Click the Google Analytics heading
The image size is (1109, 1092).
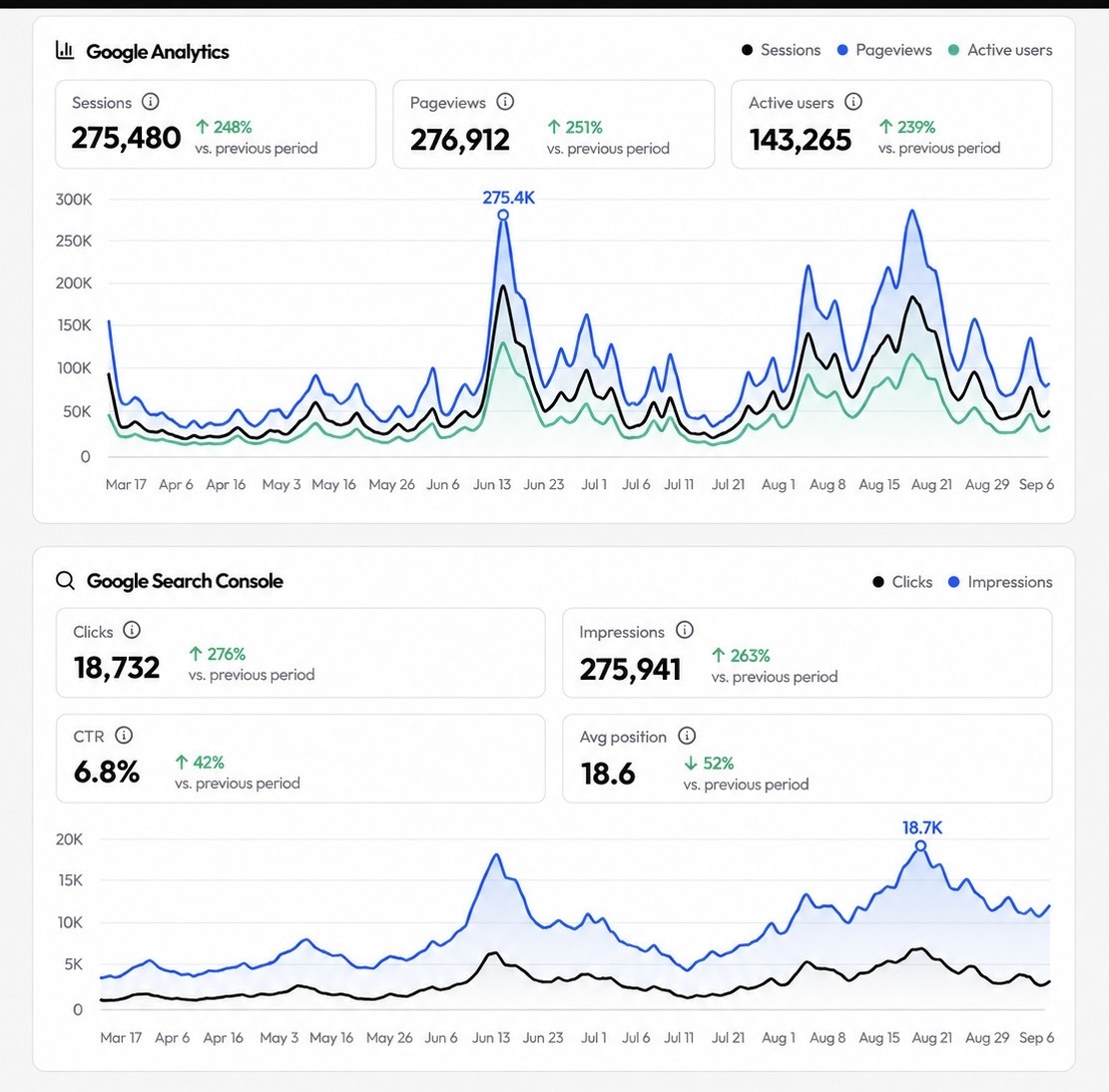pos(158,52)
